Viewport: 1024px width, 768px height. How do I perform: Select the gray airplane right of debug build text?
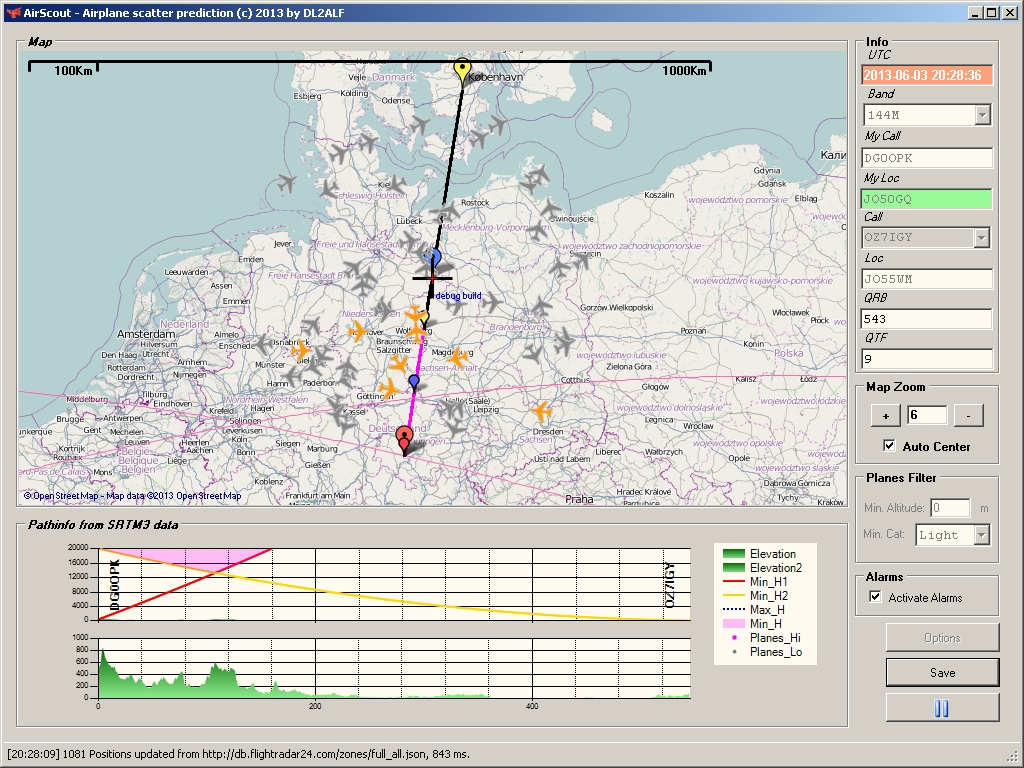tap(492, 302)
